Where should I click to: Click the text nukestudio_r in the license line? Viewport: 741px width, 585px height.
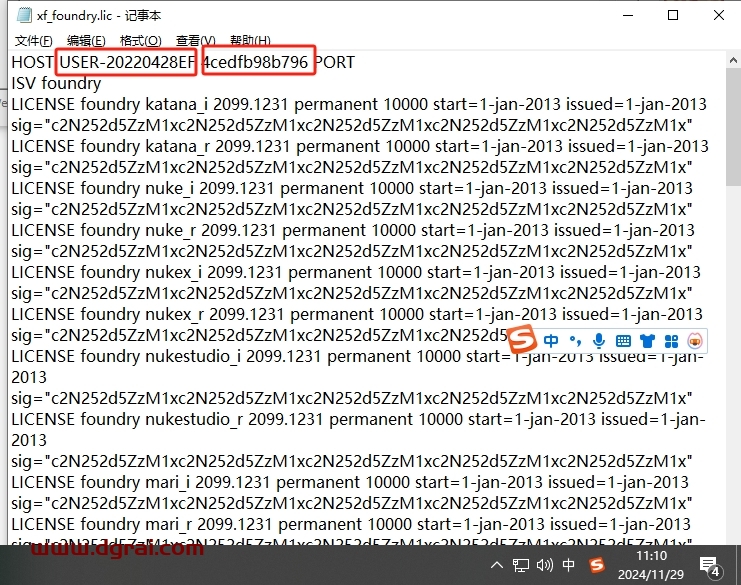pyautogui.click(x=194, y=420)
